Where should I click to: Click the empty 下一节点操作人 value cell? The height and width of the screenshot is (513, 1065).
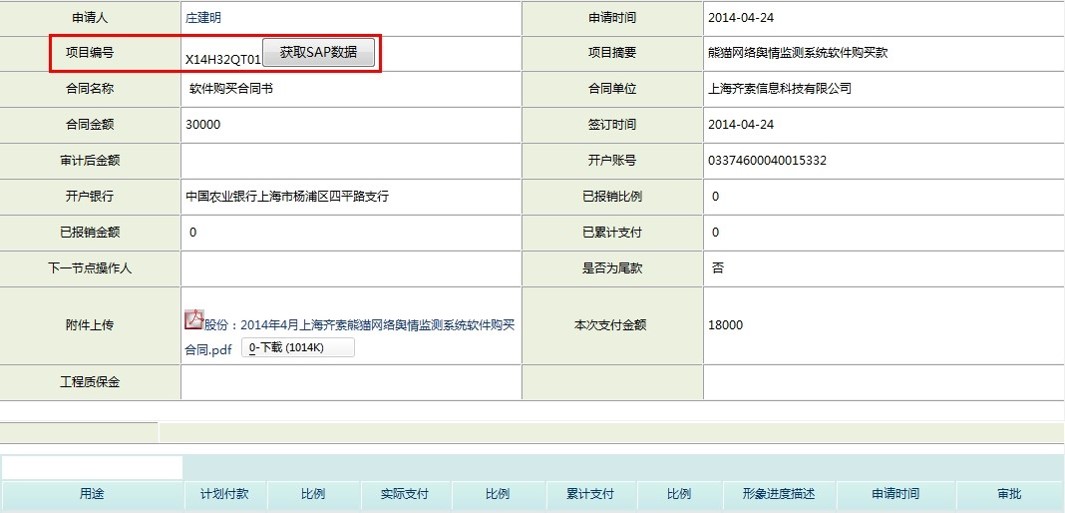click(x=350, y=269)
